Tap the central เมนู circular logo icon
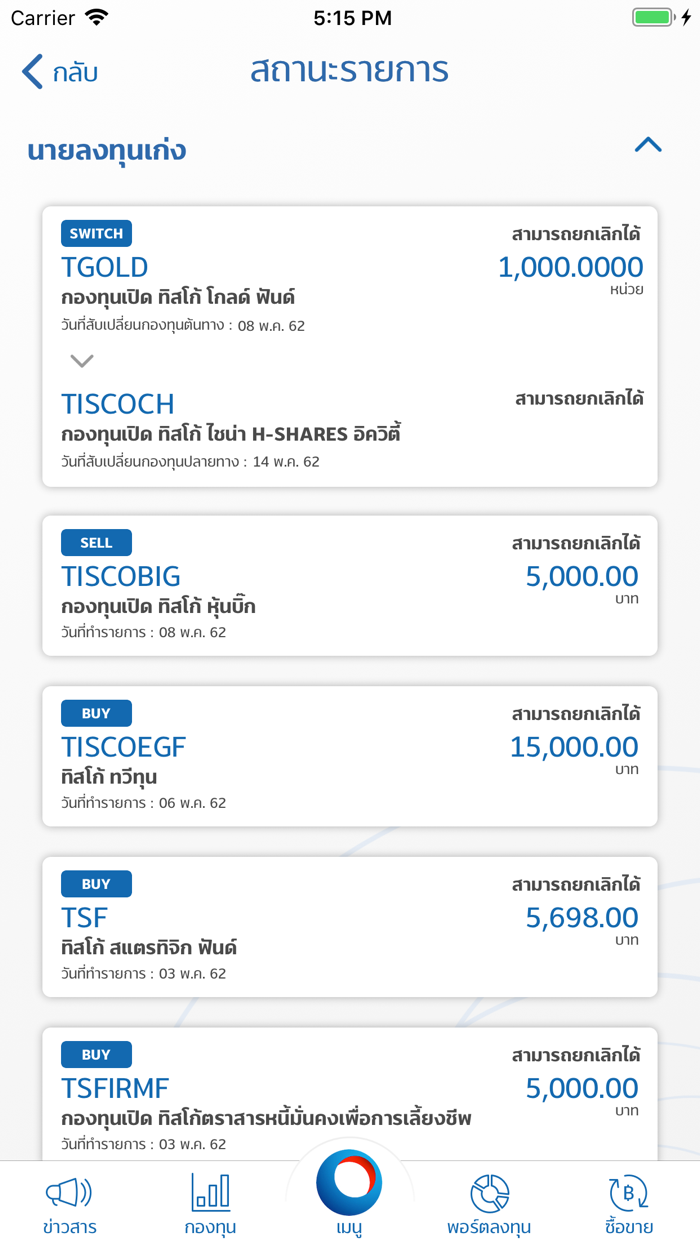Image resolution: width=700 pixels, height=1244 pixels. click(350, 1182)
